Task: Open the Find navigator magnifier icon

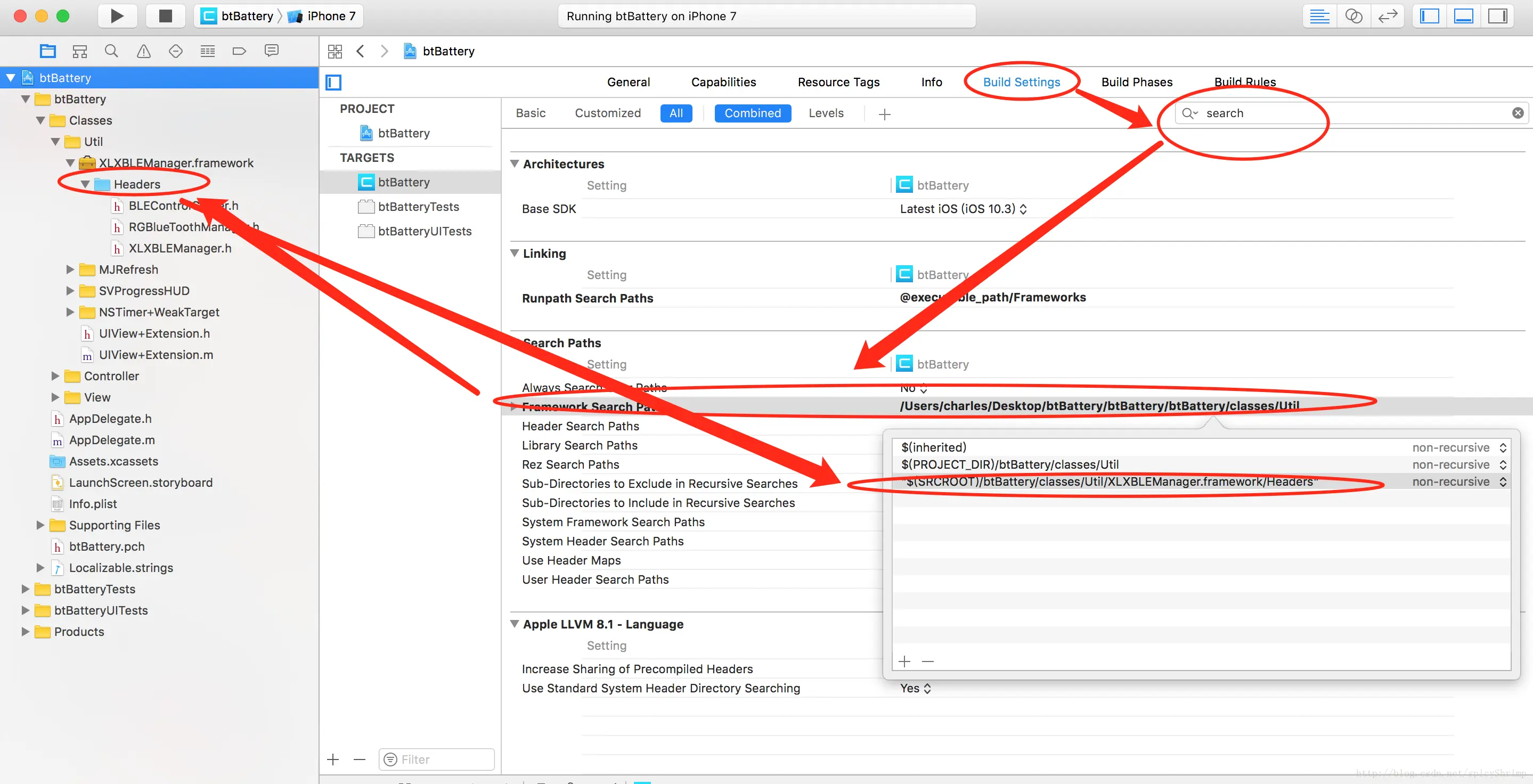Action: (111, 51)
